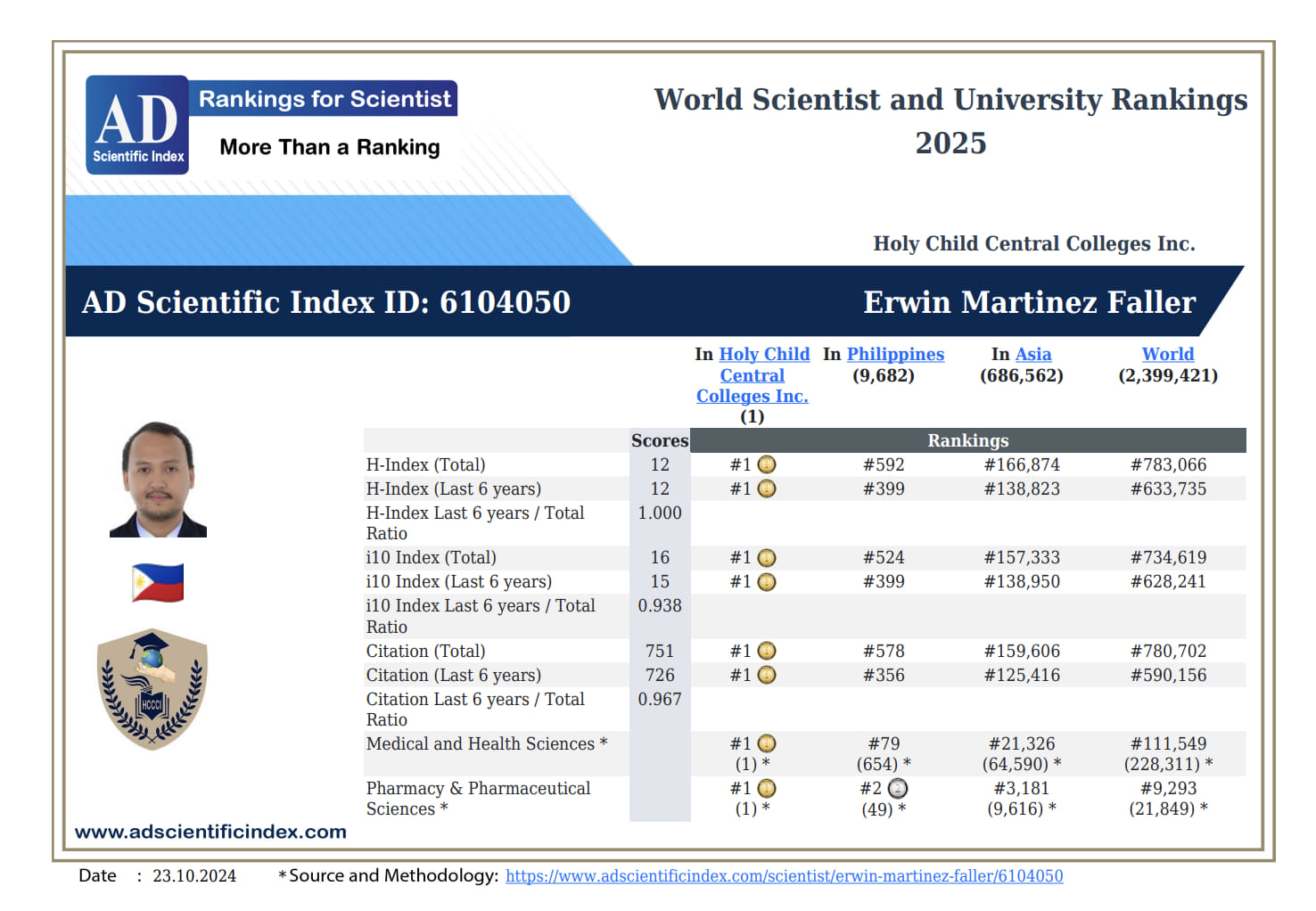This screenshot has width=1316, height=911.
Task: Click the Asia rank #157,333
Action: (x=1022, y=557)
